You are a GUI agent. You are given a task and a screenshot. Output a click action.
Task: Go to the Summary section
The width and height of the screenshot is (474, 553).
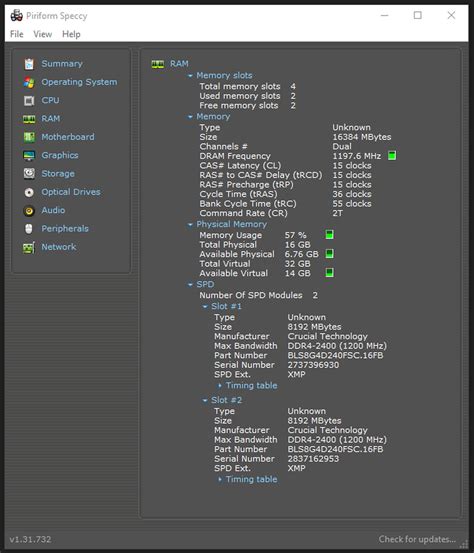(62, 64)
